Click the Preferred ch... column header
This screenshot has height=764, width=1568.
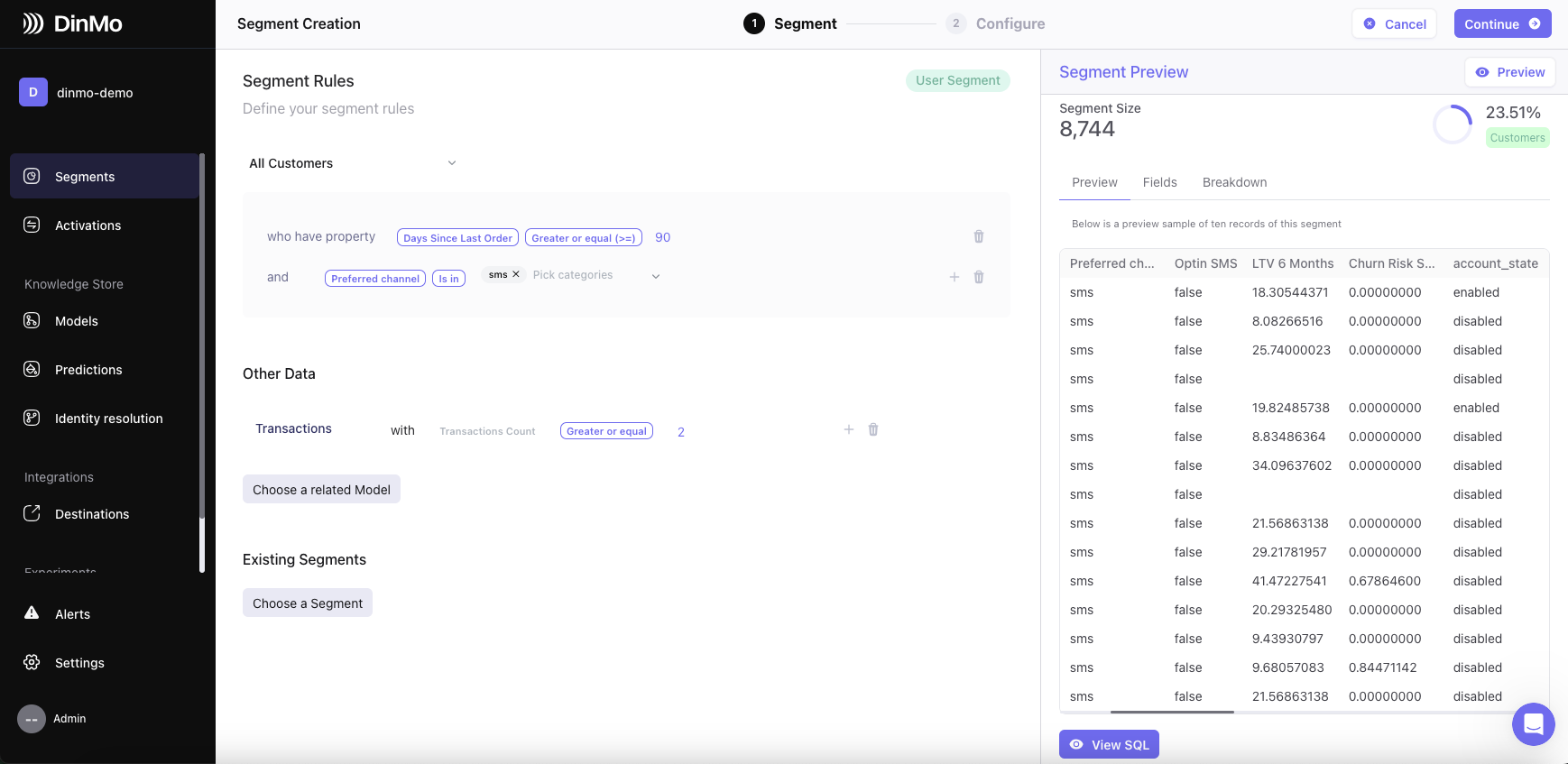click(1111, 263)
